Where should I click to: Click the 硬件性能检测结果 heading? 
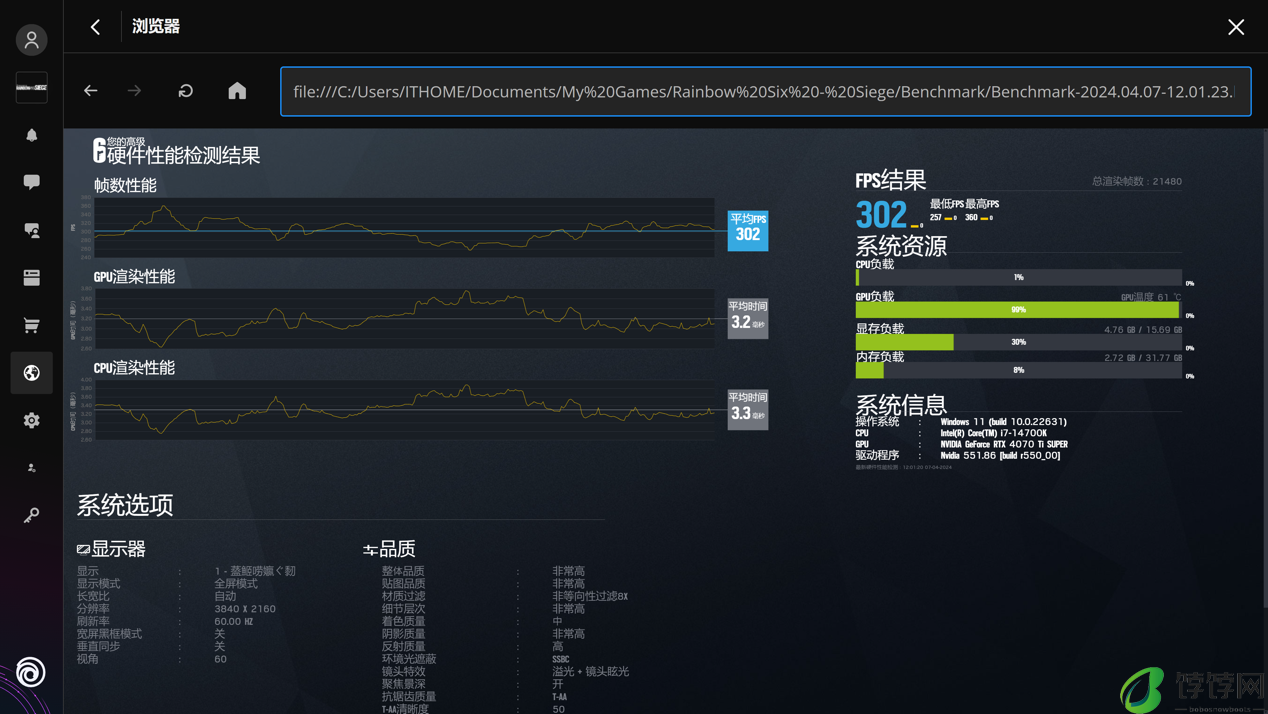pyautogui.click(x=183, y=156)
